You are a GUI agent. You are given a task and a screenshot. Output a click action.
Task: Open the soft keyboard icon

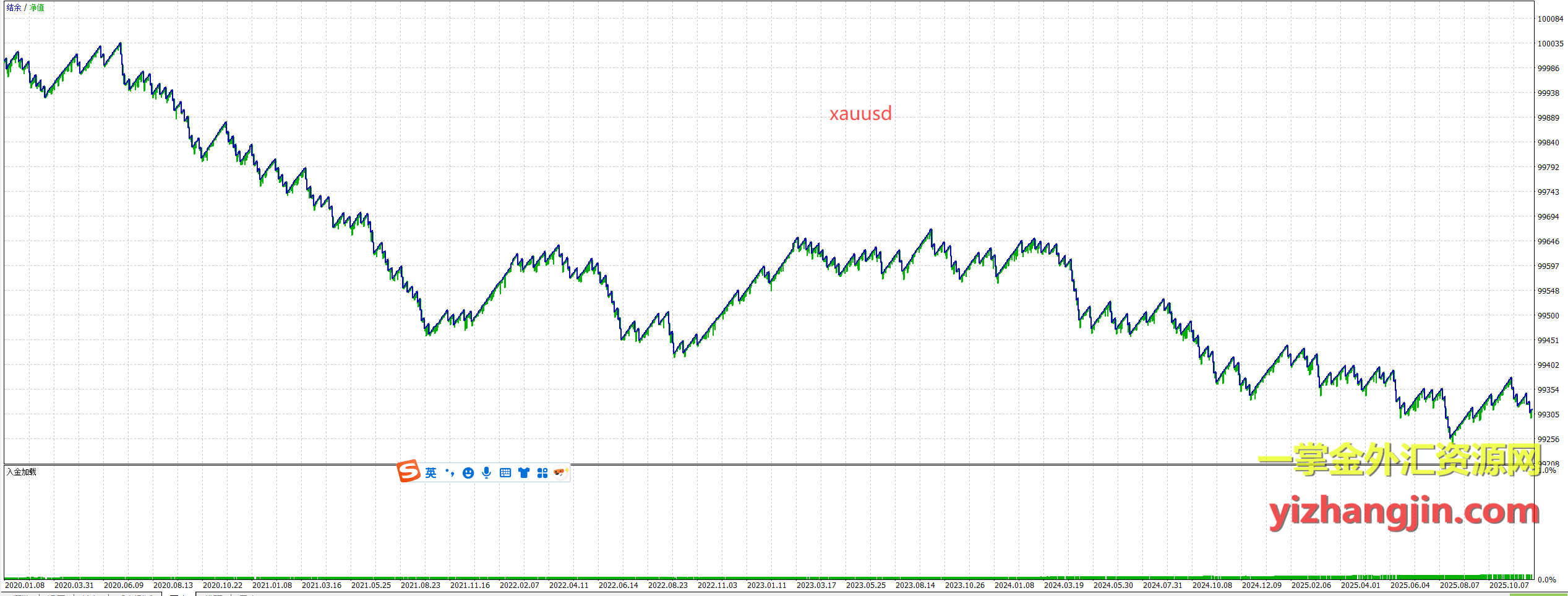(x=505, y=473)
